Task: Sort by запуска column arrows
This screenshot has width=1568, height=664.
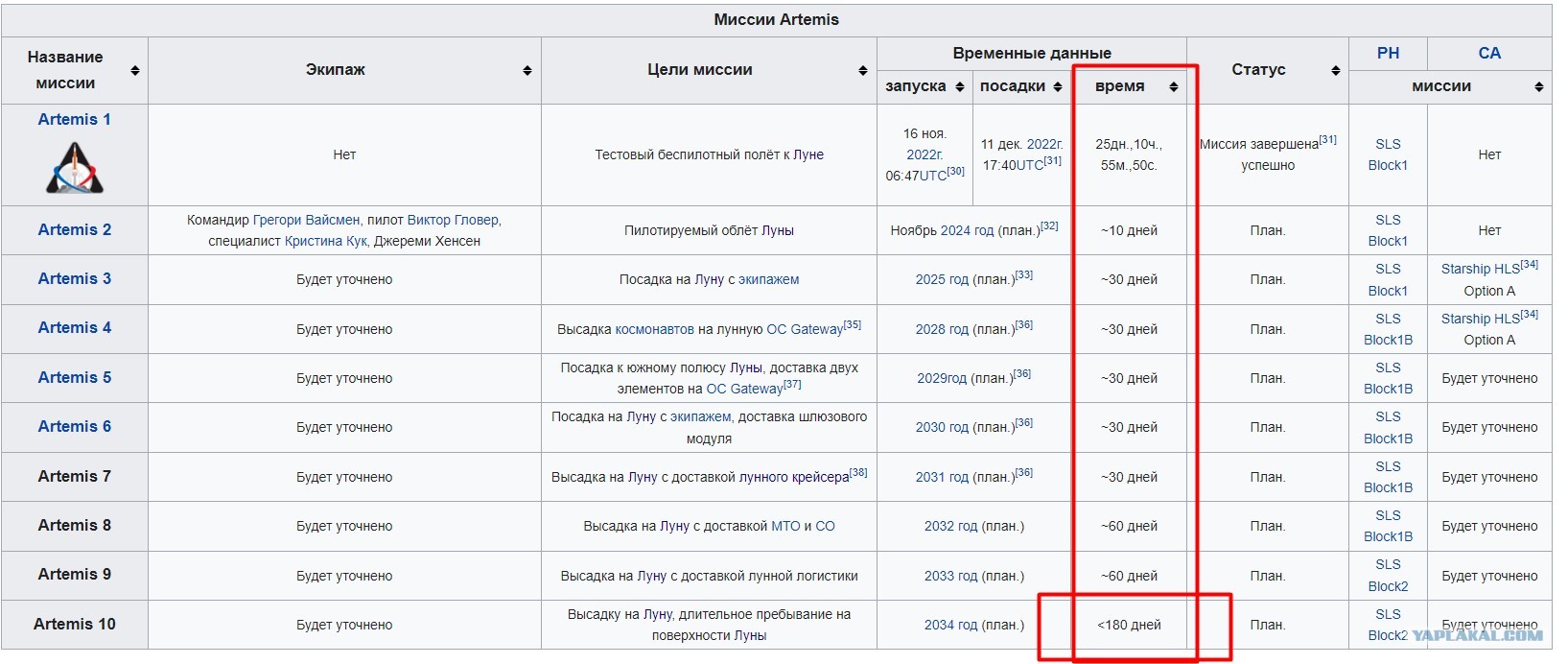Action: pos(960,86)
